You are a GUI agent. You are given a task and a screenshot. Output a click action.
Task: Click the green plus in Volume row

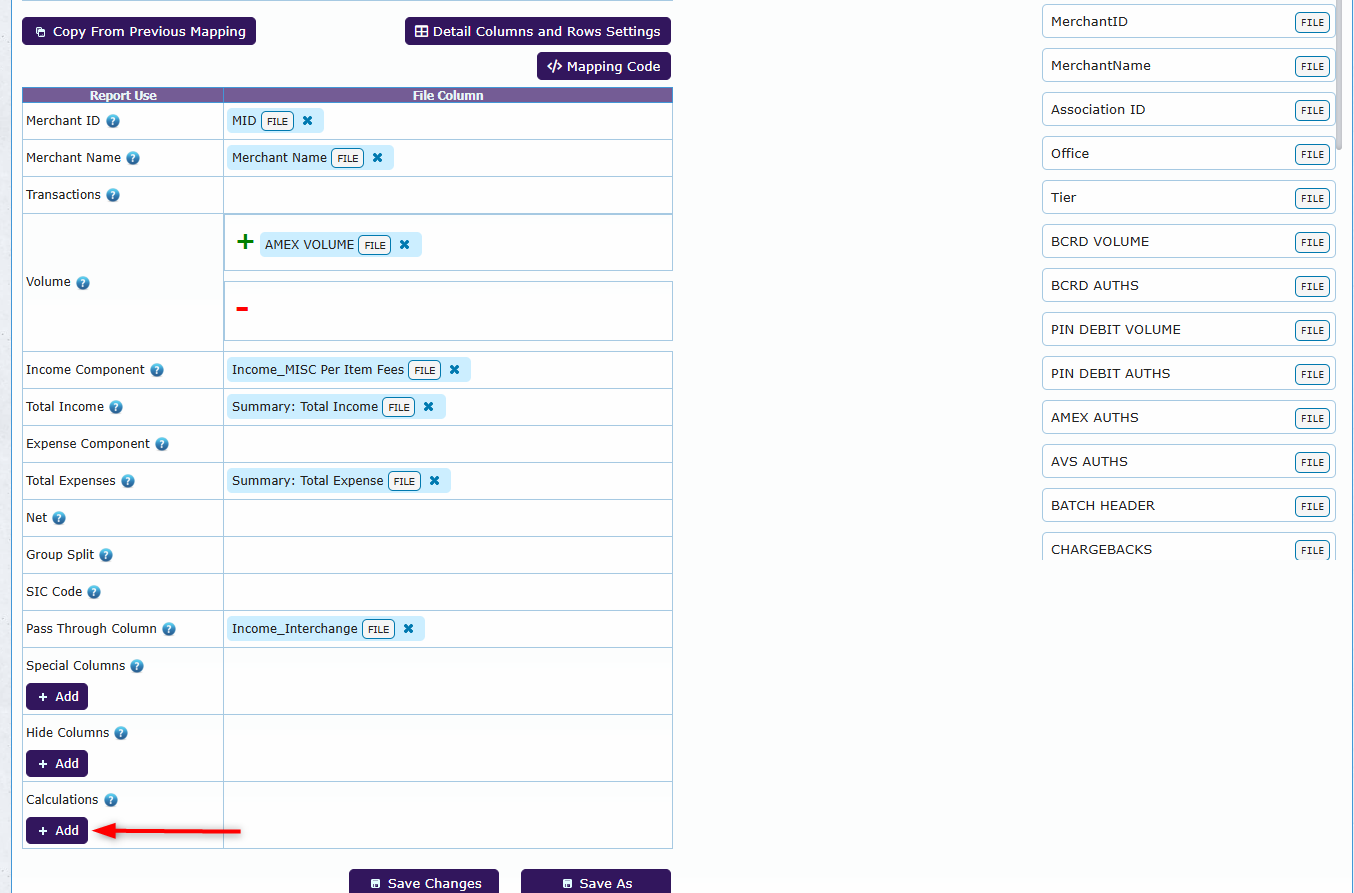[x=245, y=242]
